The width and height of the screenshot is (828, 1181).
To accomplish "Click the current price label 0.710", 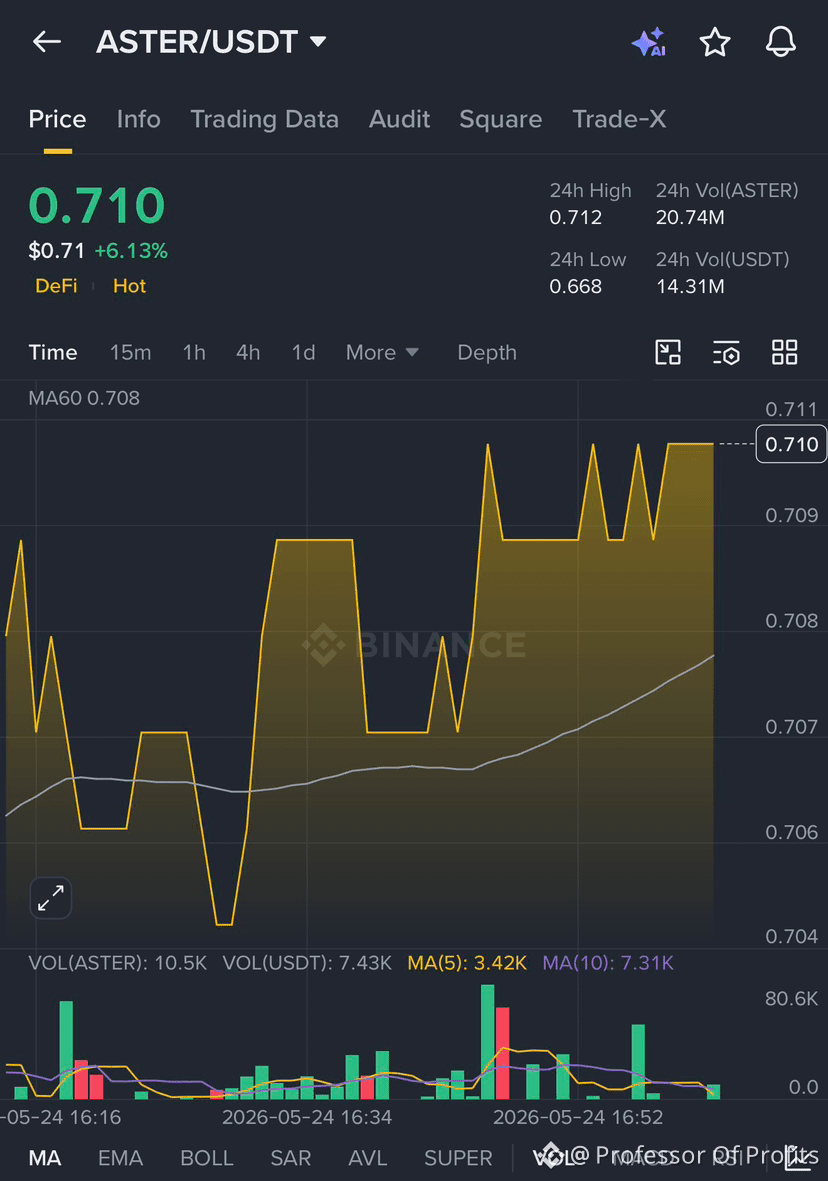I will pos(791,444).
